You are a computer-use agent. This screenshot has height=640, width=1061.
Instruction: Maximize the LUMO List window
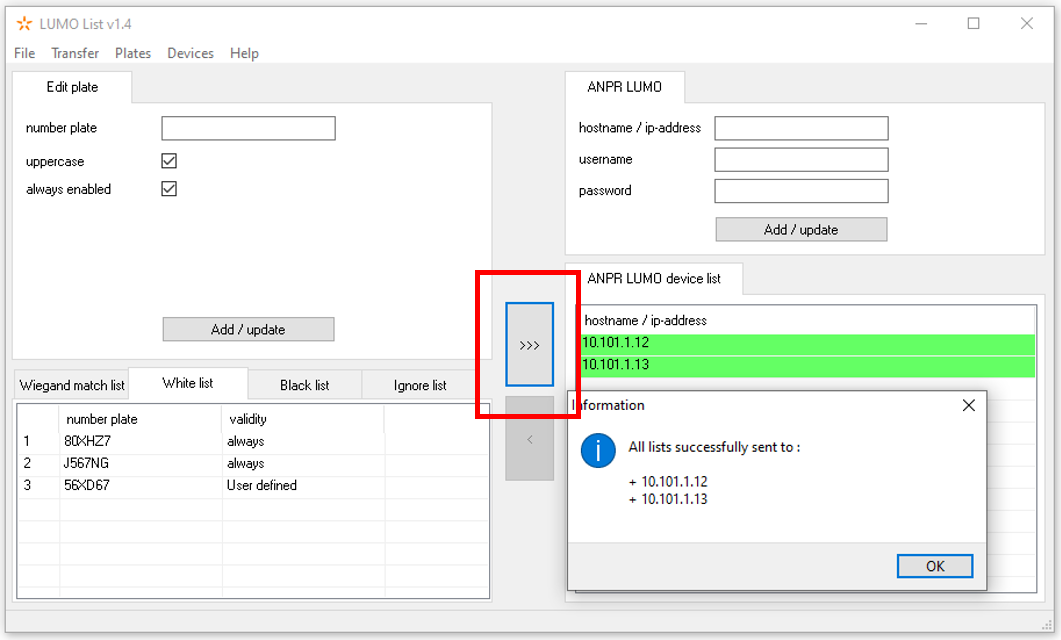click(974, 24)
